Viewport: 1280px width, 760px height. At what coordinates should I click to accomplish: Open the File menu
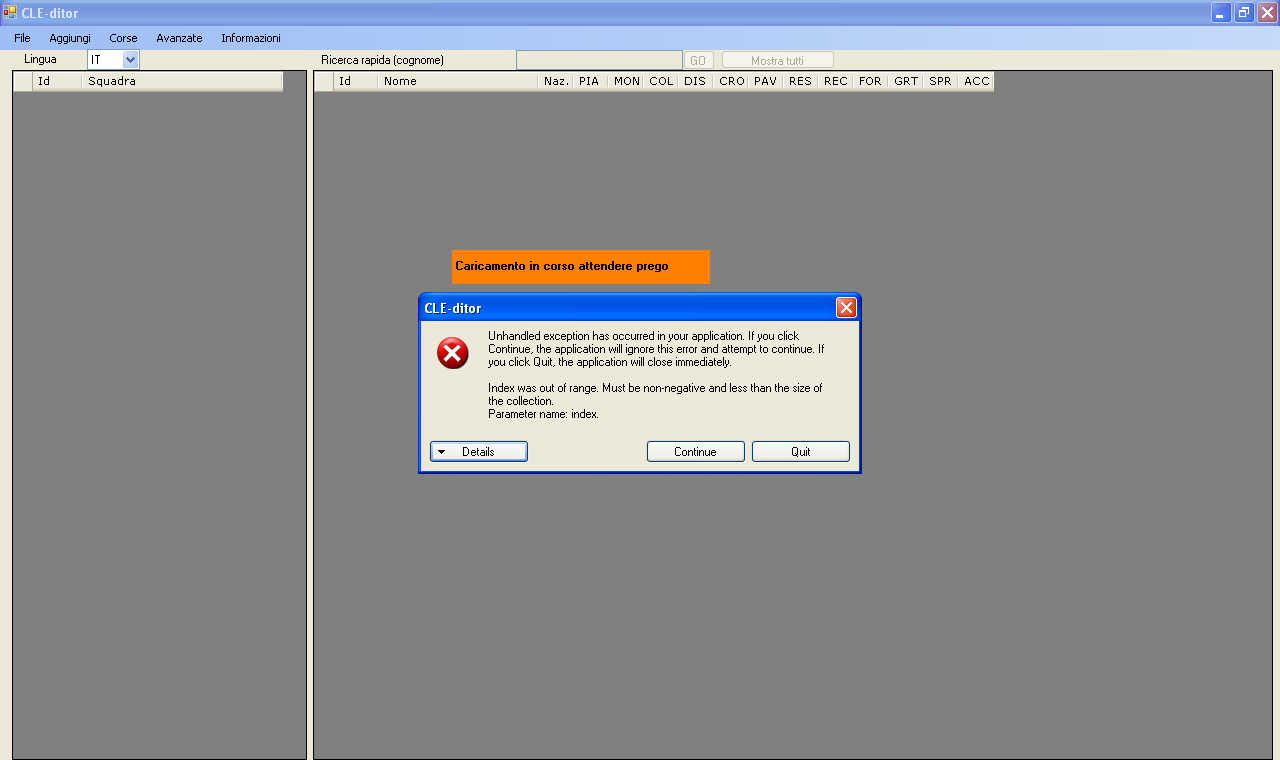coord(22,38)
